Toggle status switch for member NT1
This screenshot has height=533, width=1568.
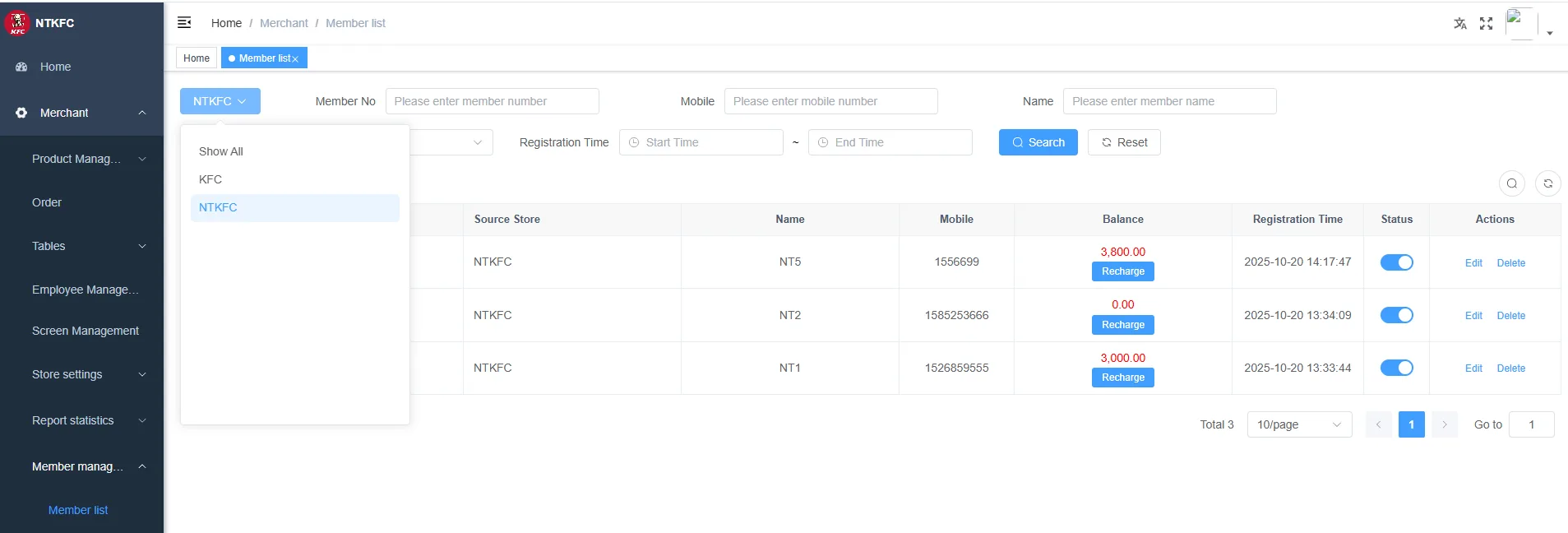[x=1396, y=368]
